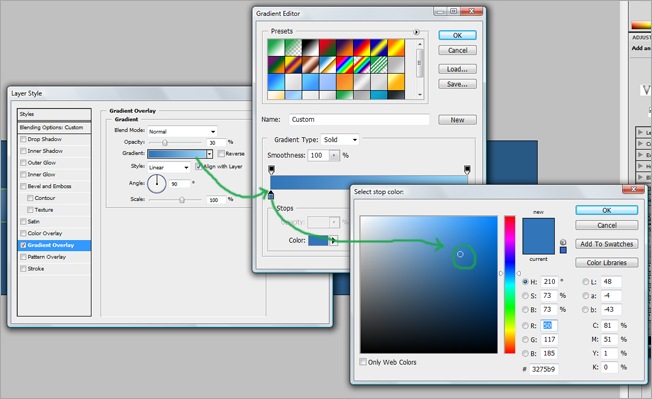Open the gradient Presets flyout menu arrow

[x=416, y=32]
